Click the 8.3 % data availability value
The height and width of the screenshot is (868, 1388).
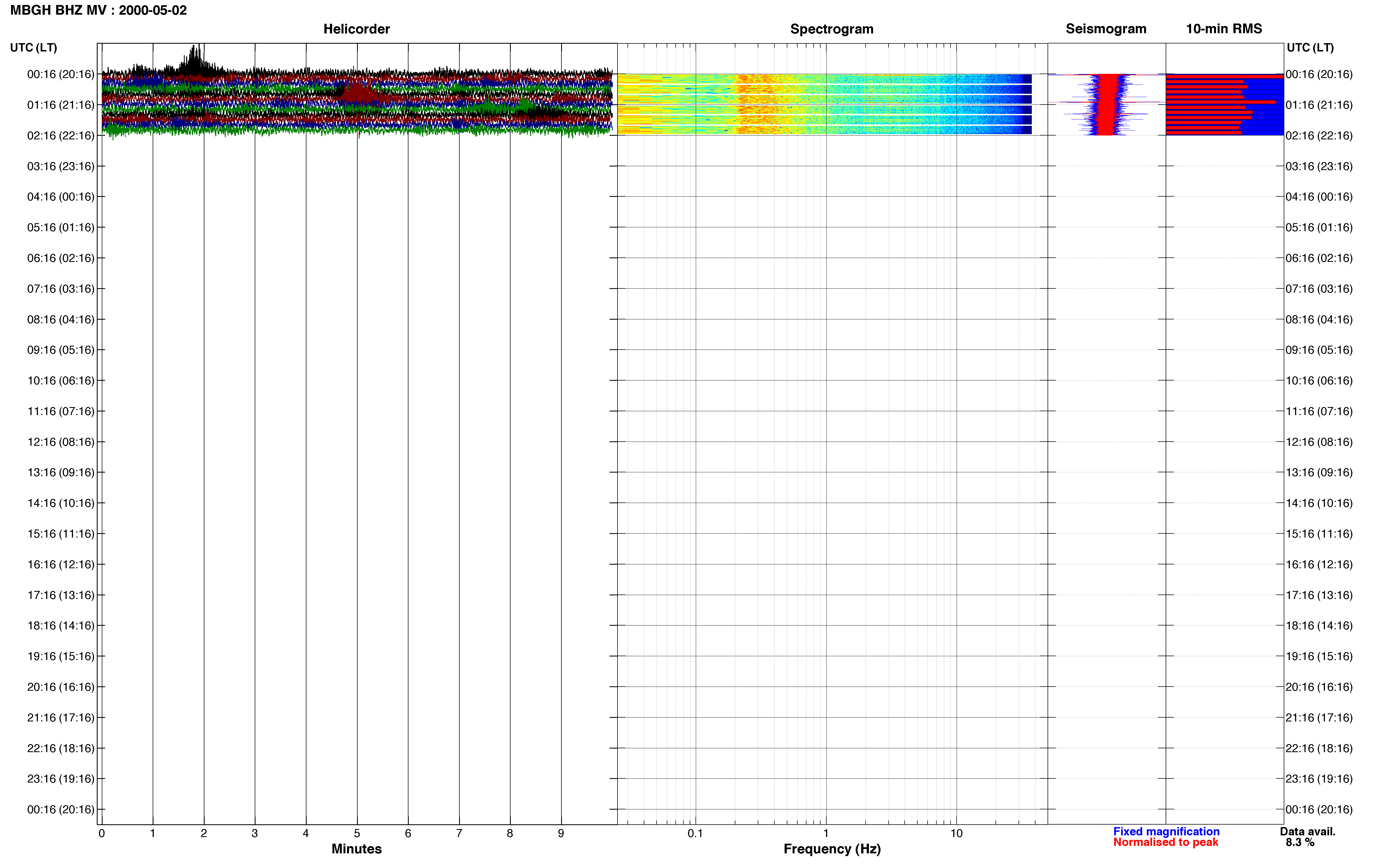coord(1300,842)
